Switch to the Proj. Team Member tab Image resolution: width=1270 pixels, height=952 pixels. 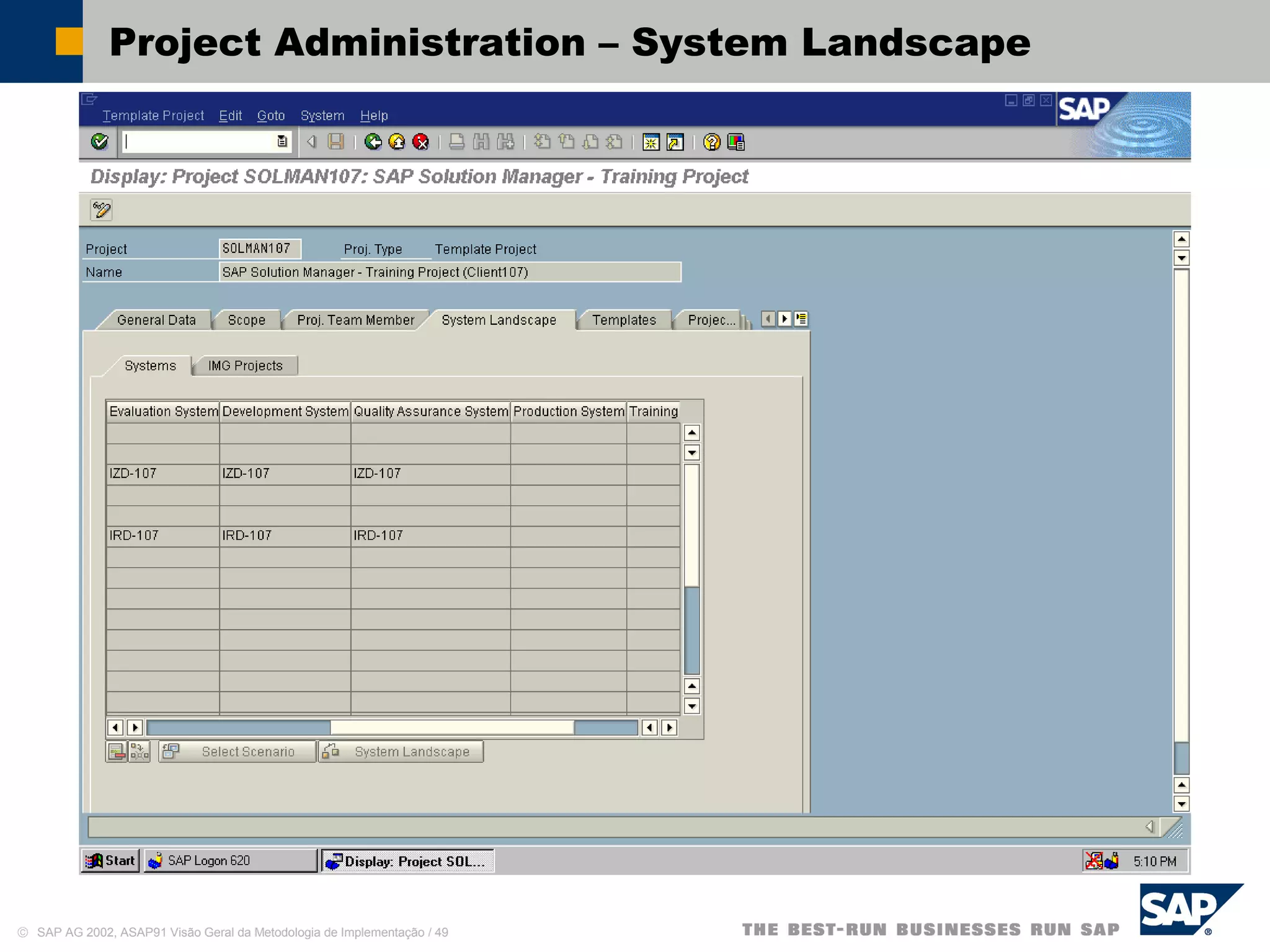355,320
